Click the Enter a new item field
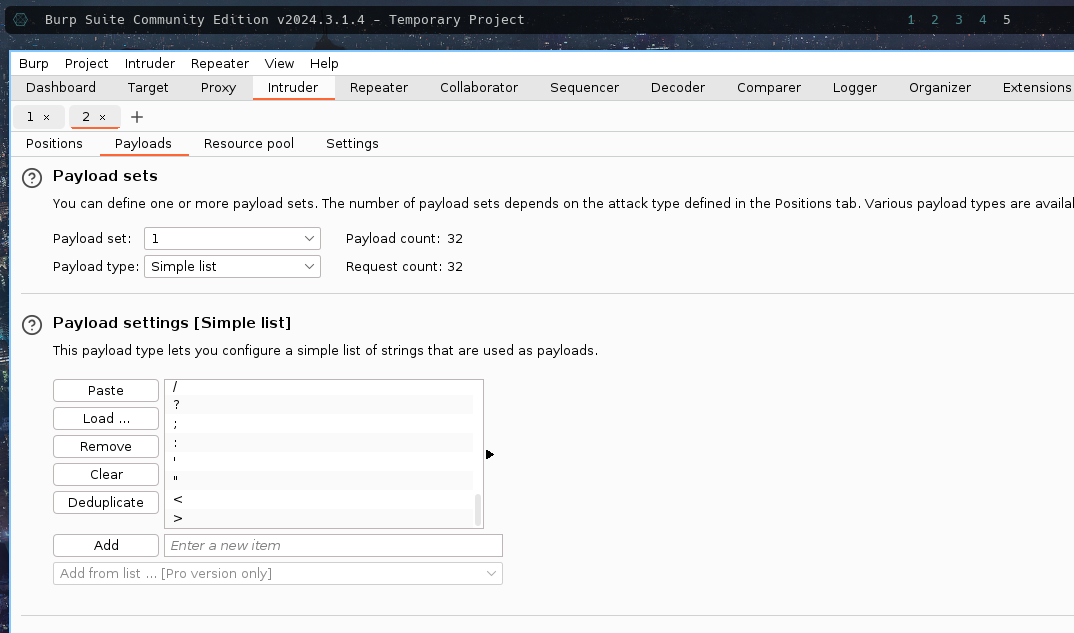 (x=333, y=546)
